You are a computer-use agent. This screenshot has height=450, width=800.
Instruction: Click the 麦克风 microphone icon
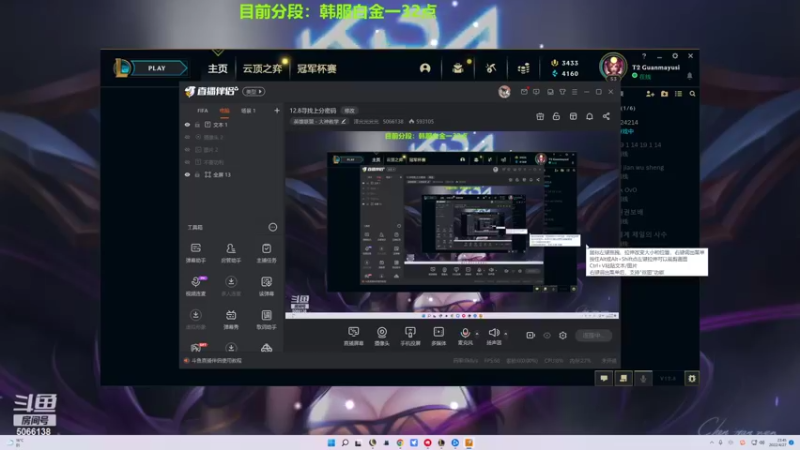click(465, 333)
